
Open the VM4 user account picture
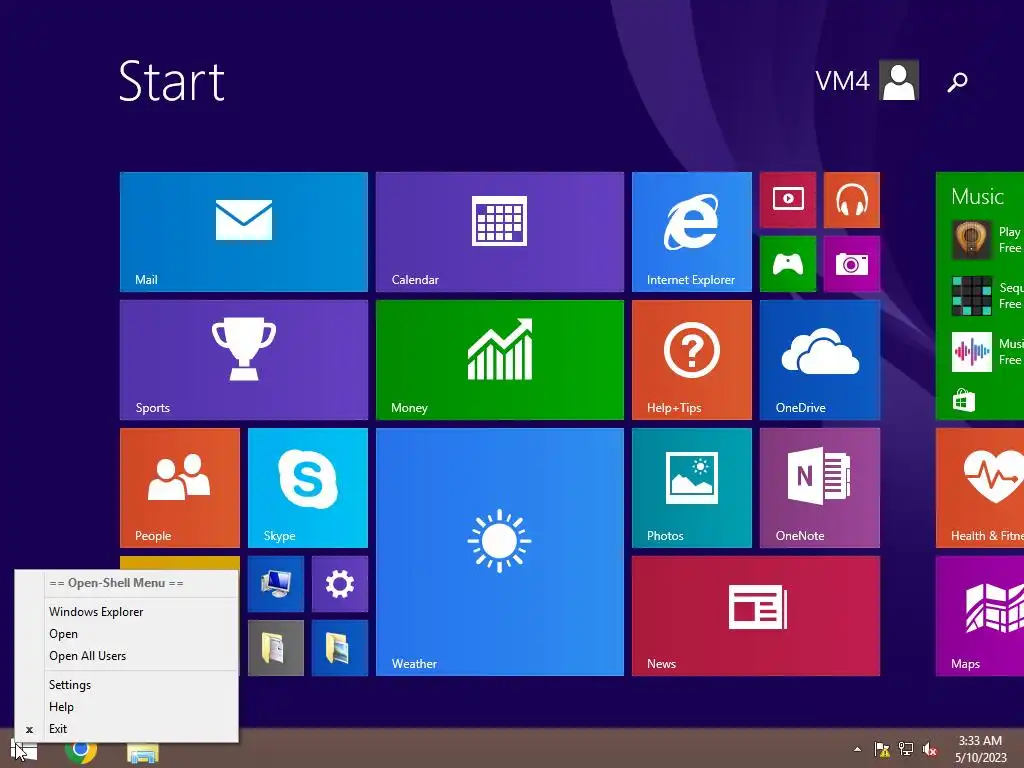click(899, 80)
